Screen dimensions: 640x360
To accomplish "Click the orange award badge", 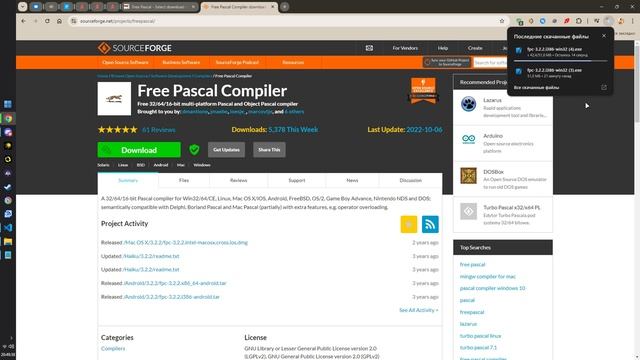I will 423,90.
